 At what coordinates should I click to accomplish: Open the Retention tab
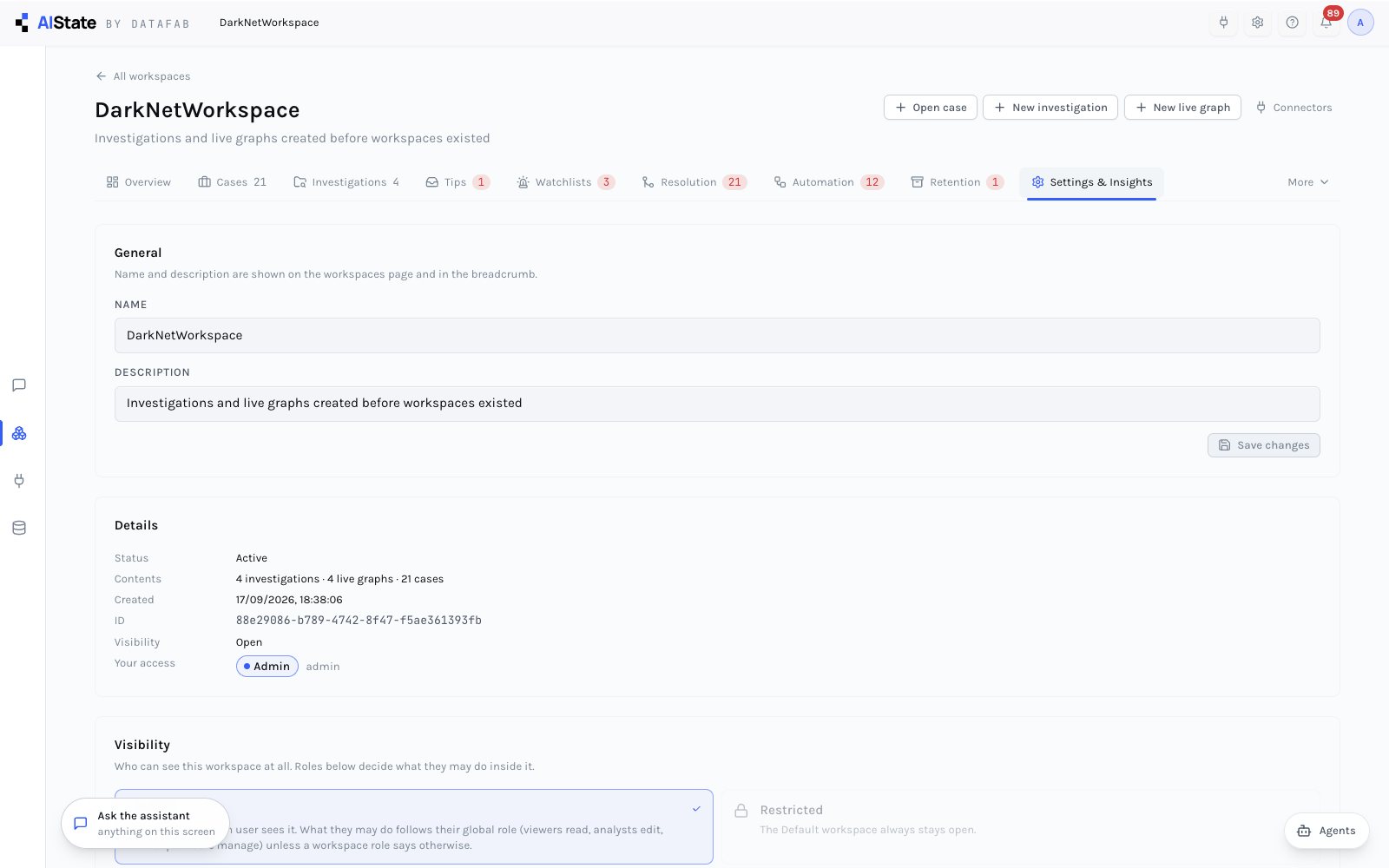click(957, 182)
